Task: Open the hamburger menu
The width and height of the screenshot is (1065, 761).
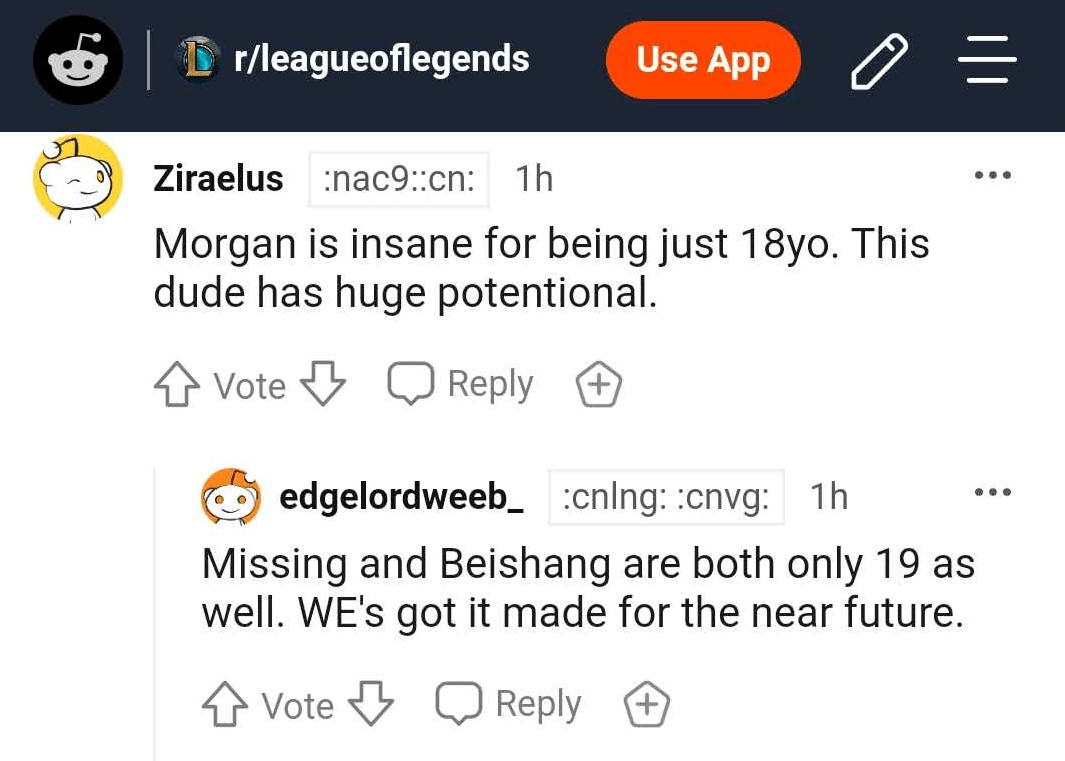Action: pos(987,60)
